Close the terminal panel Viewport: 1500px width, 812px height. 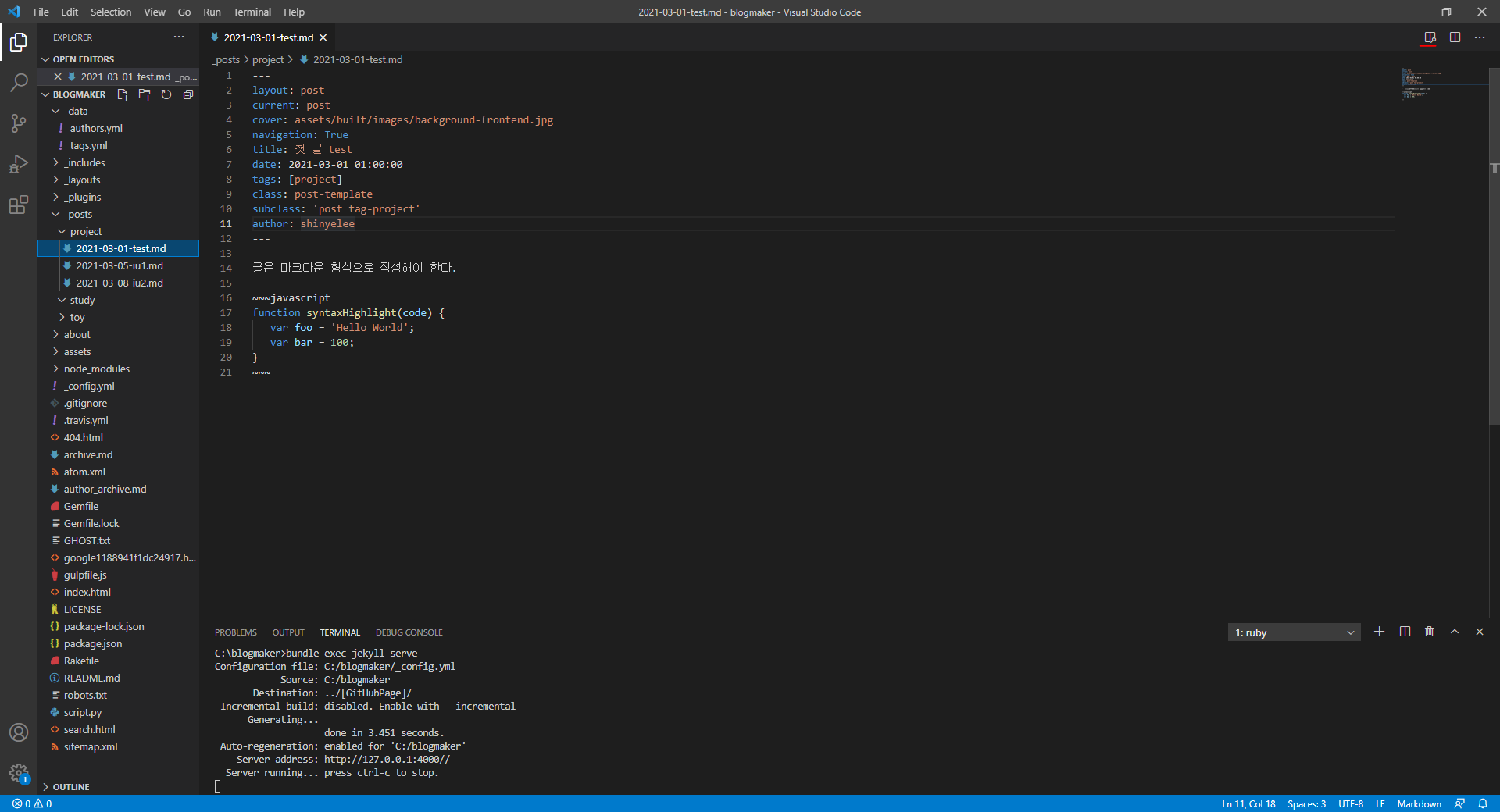pos(1480,632)
